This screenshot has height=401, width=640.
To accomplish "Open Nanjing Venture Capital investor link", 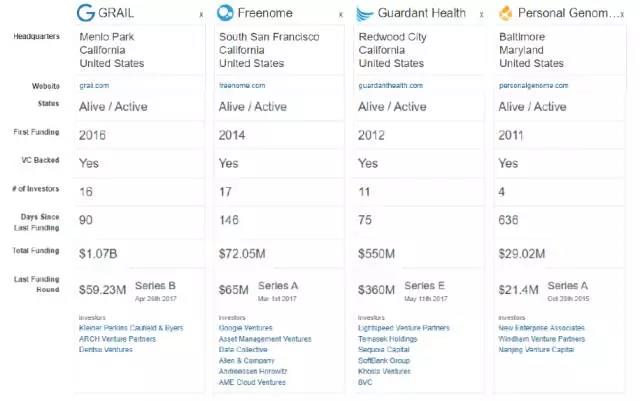I will [x=534, y=350].
